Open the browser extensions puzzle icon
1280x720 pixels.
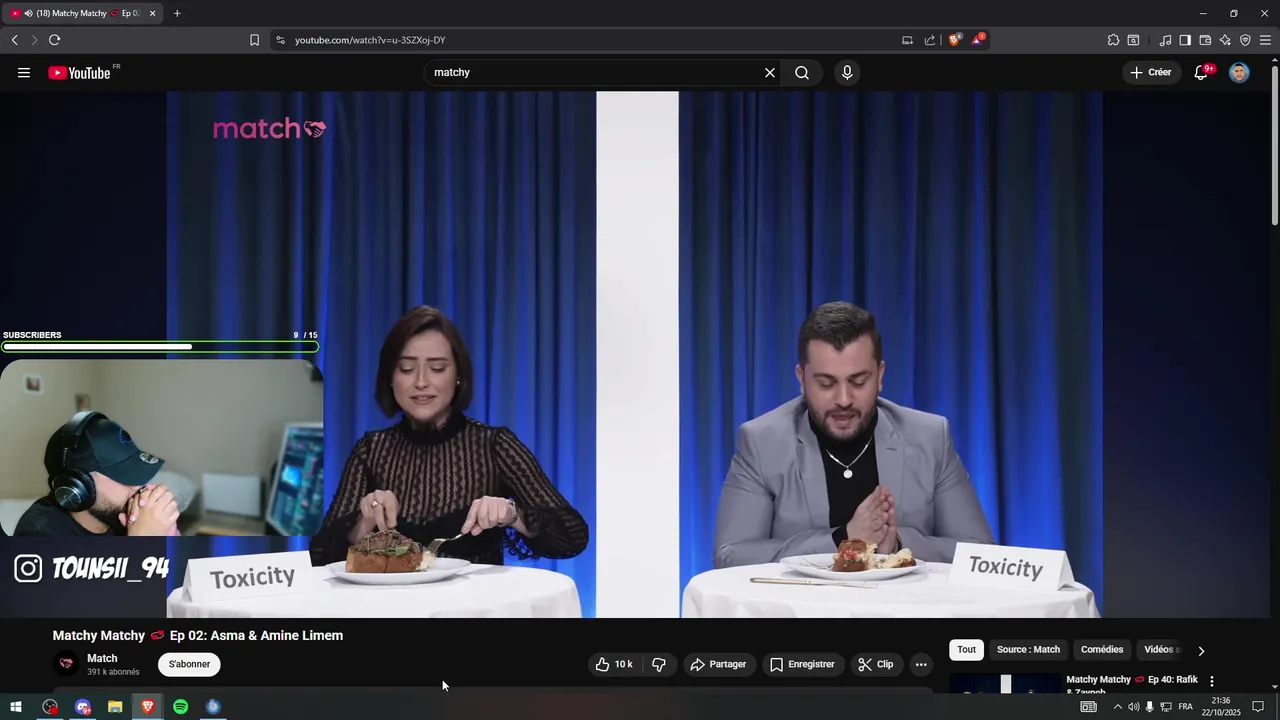pos(1113,40)
